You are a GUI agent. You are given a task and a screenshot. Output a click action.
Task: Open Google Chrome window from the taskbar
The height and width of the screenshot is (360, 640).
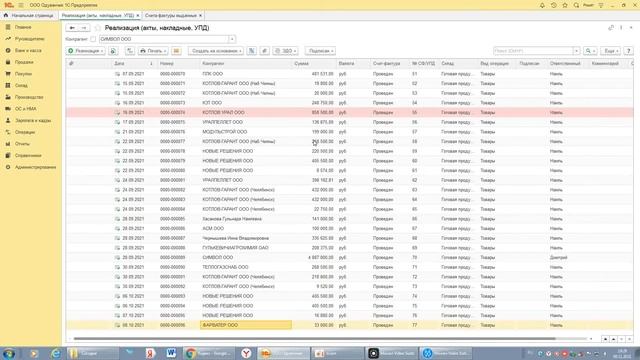point(209,353)
